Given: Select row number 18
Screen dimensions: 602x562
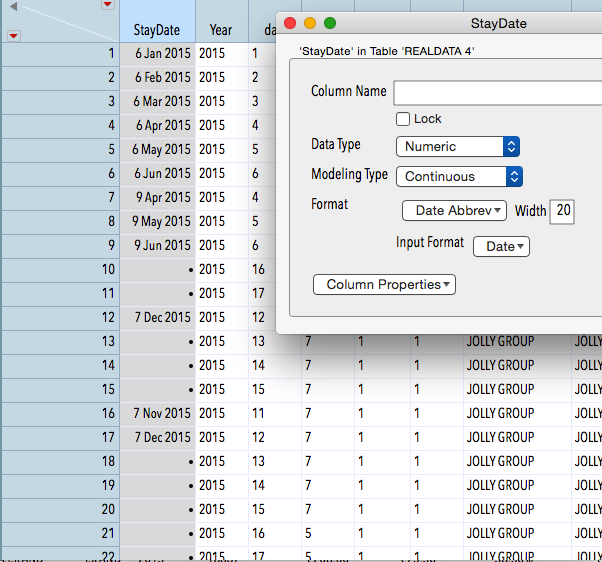Looking at the screenshot, I should pyautogui.click(x=61, y=462).
